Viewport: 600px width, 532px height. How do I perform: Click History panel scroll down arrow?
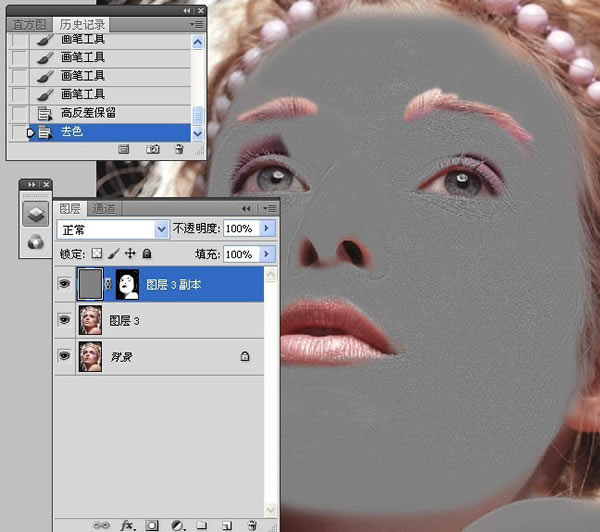click(x=197, y=134)
